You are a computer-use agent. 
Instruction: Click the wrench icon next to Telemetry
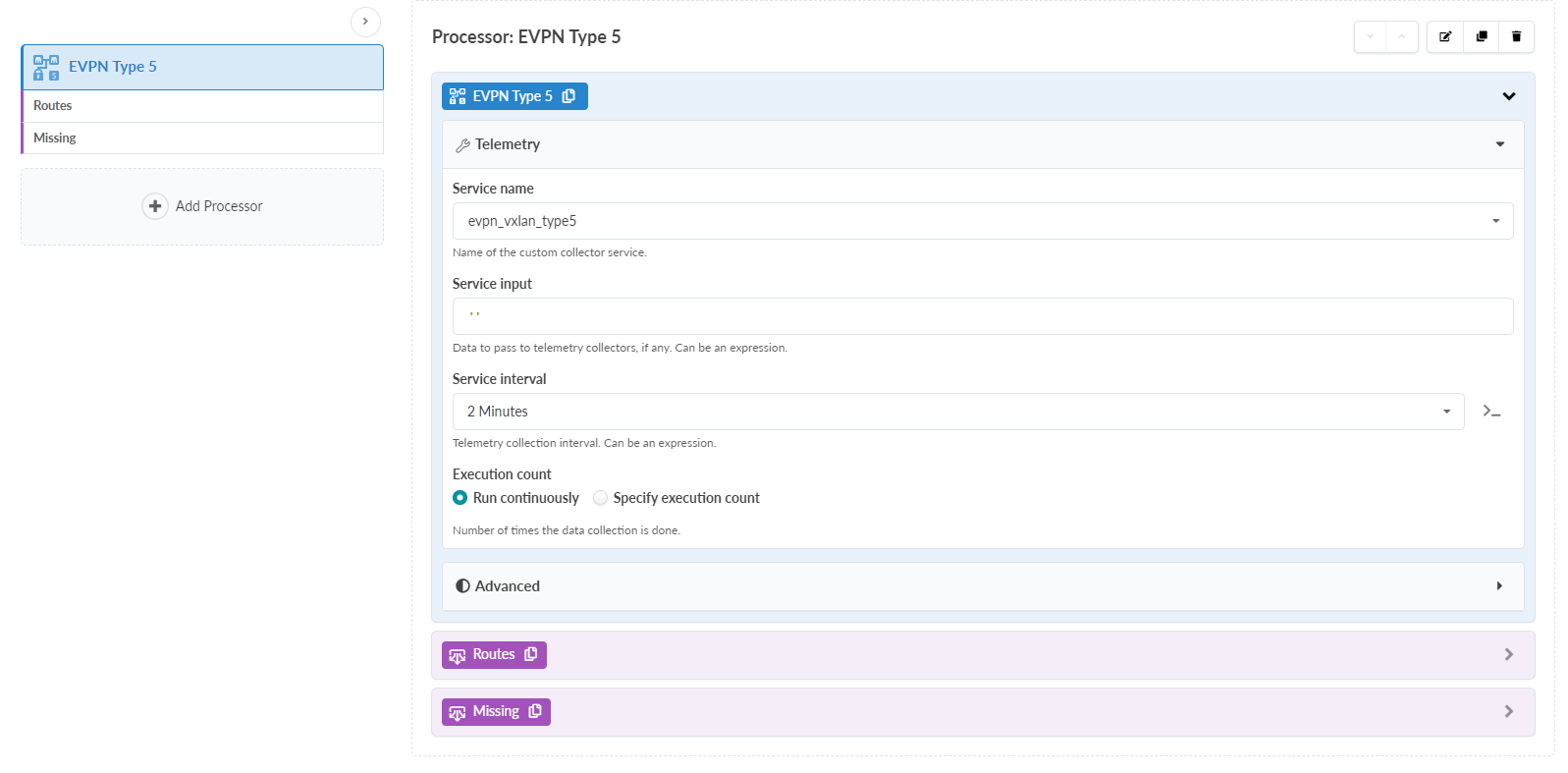462,145
